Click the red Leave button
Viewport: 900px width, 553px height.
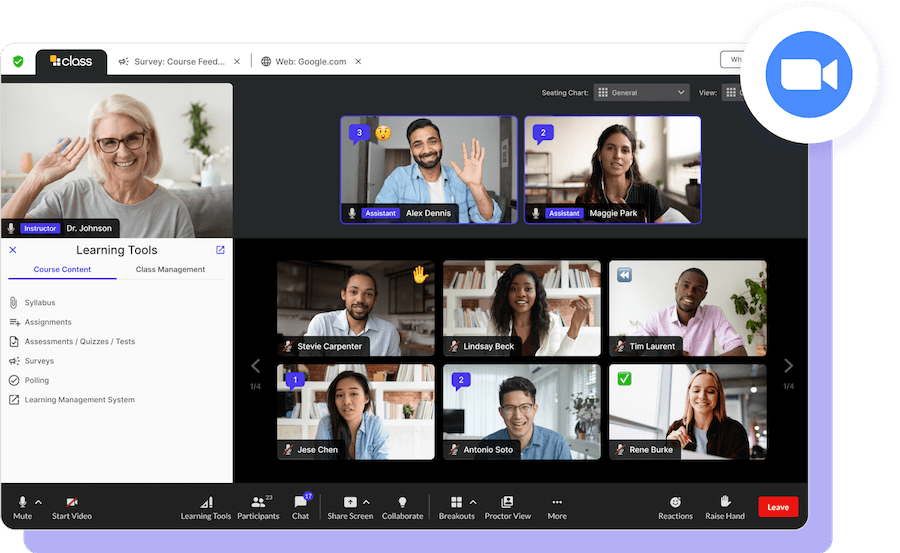778,507
